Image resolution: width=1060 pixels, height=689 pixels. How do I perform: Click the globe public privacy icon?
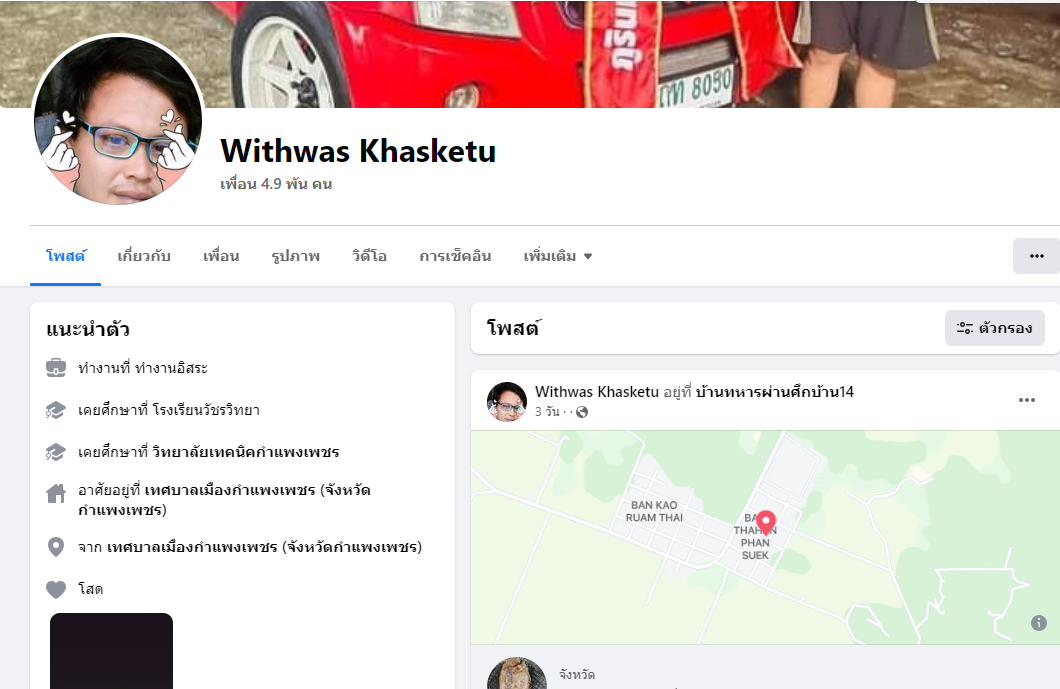[581, 412]
